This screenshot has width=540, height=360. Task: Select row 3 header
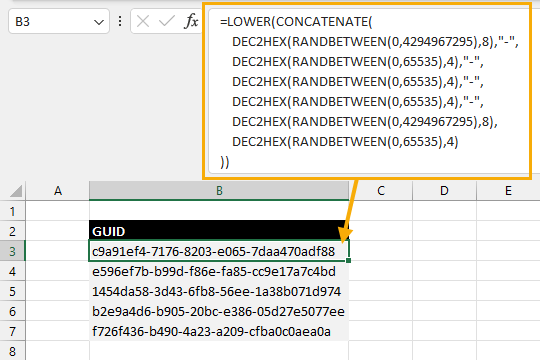pos(12,251)
